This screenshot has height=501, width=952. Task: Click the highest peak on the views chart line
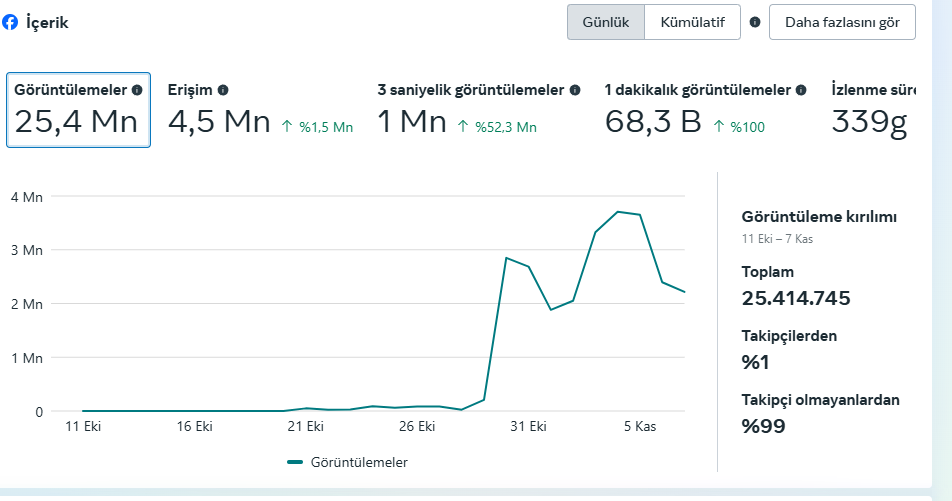[617, 212]
